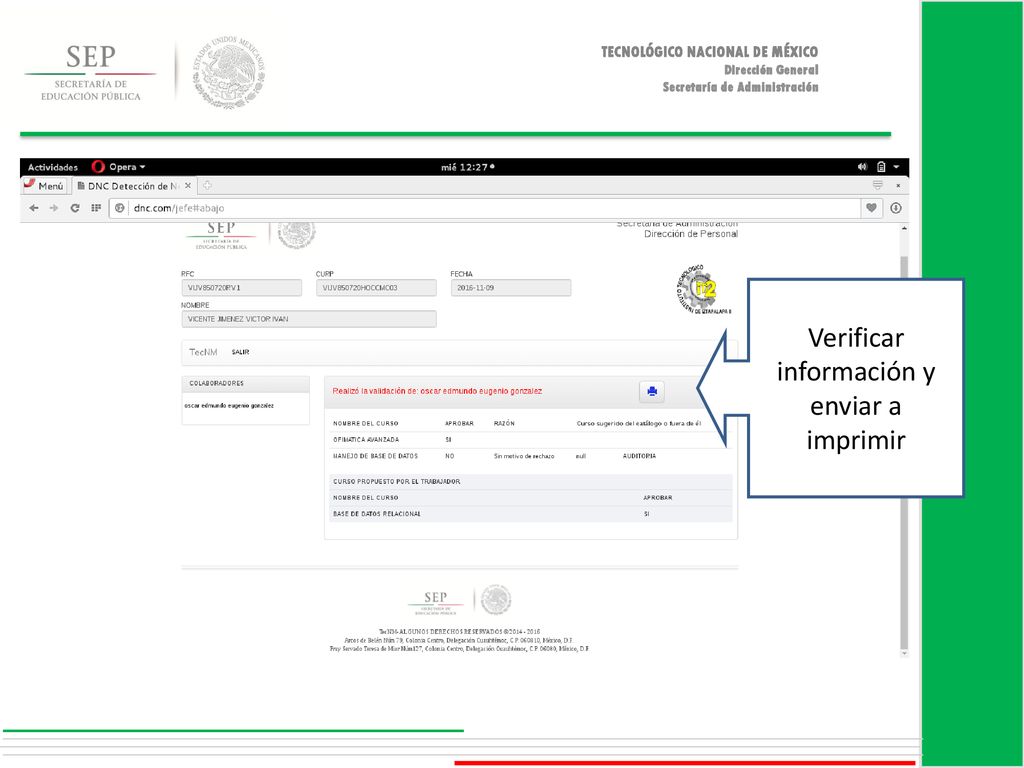Click the blue printer icon button

651,391
